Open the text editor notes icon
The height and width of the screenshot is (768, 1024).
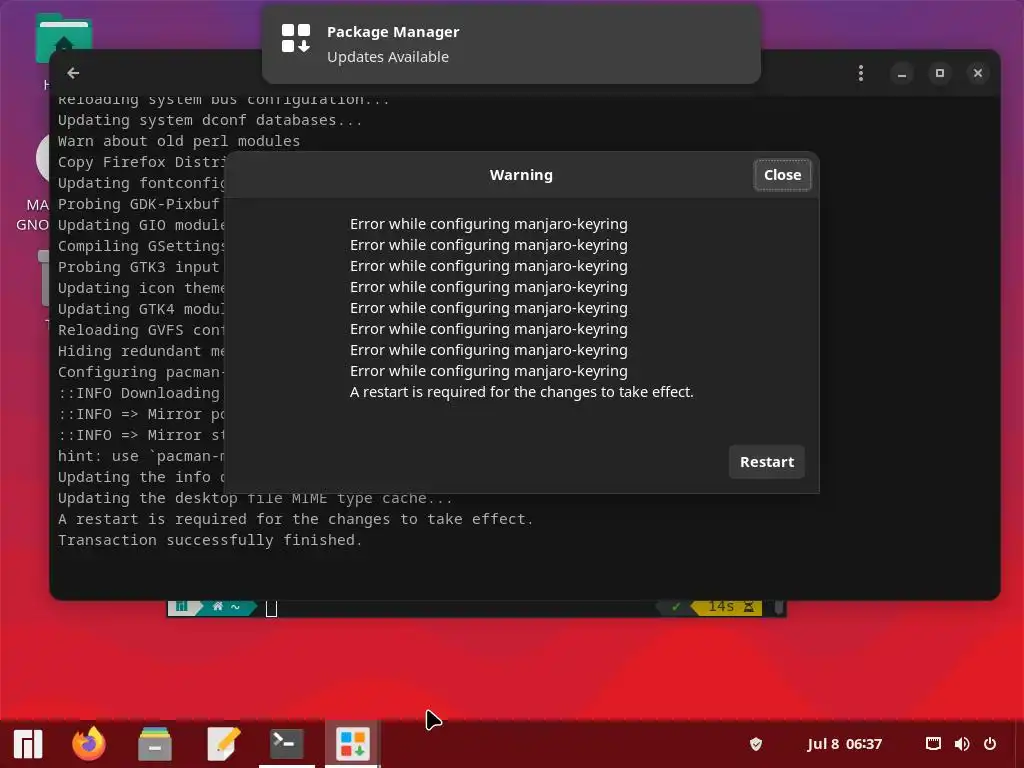(x=223, y=744)
